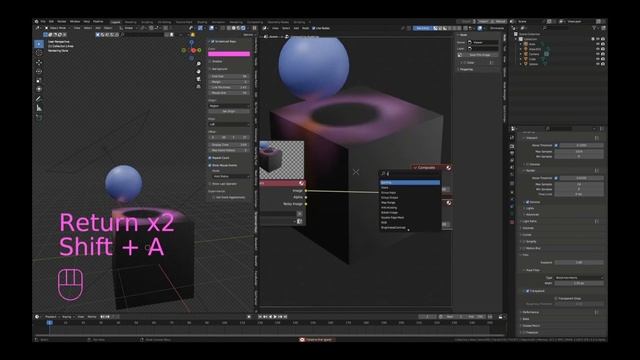Click the pink Screencast color swatch

229,54
